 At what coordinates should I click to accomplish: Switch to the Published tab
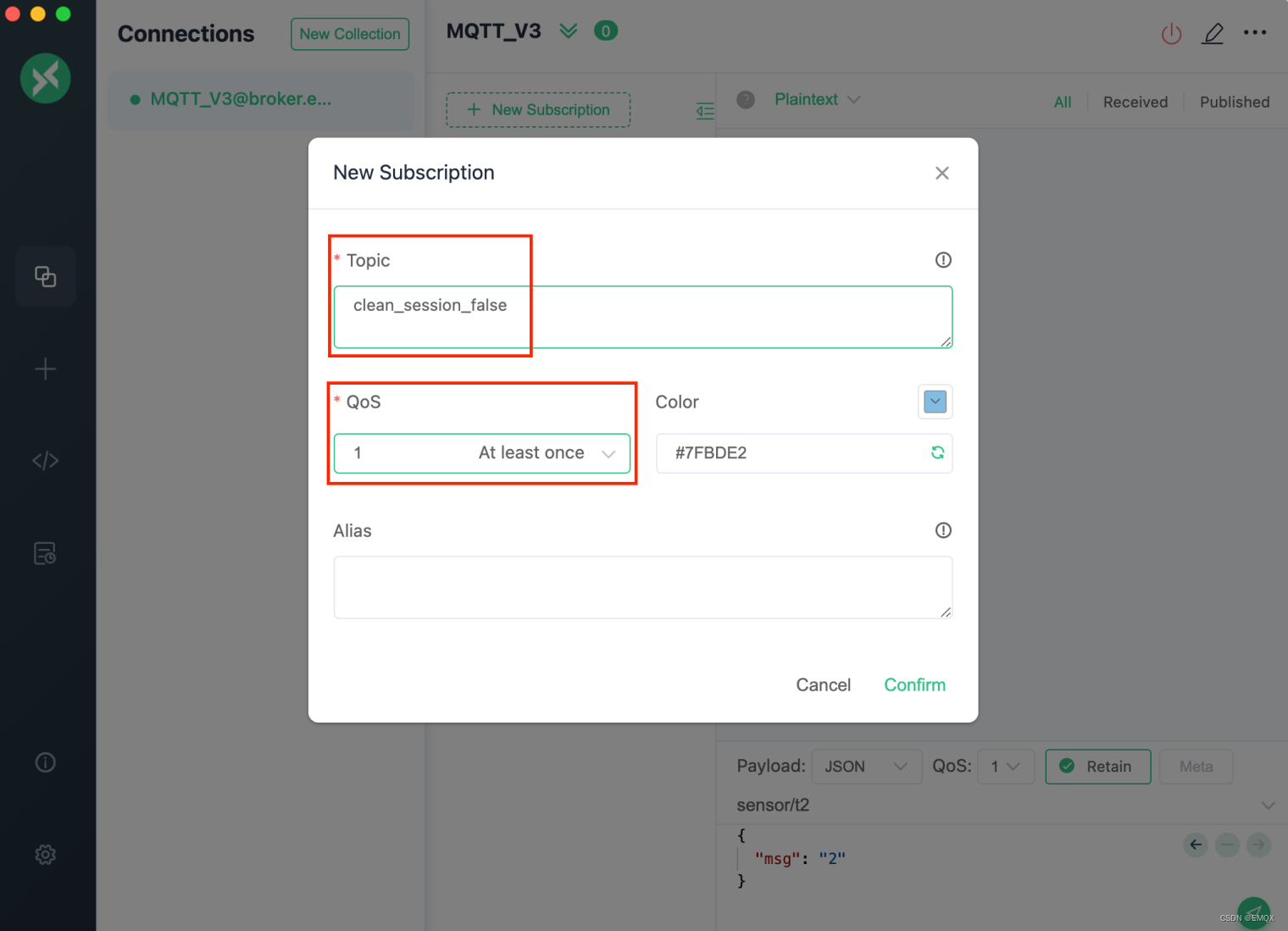(1234, 102)
